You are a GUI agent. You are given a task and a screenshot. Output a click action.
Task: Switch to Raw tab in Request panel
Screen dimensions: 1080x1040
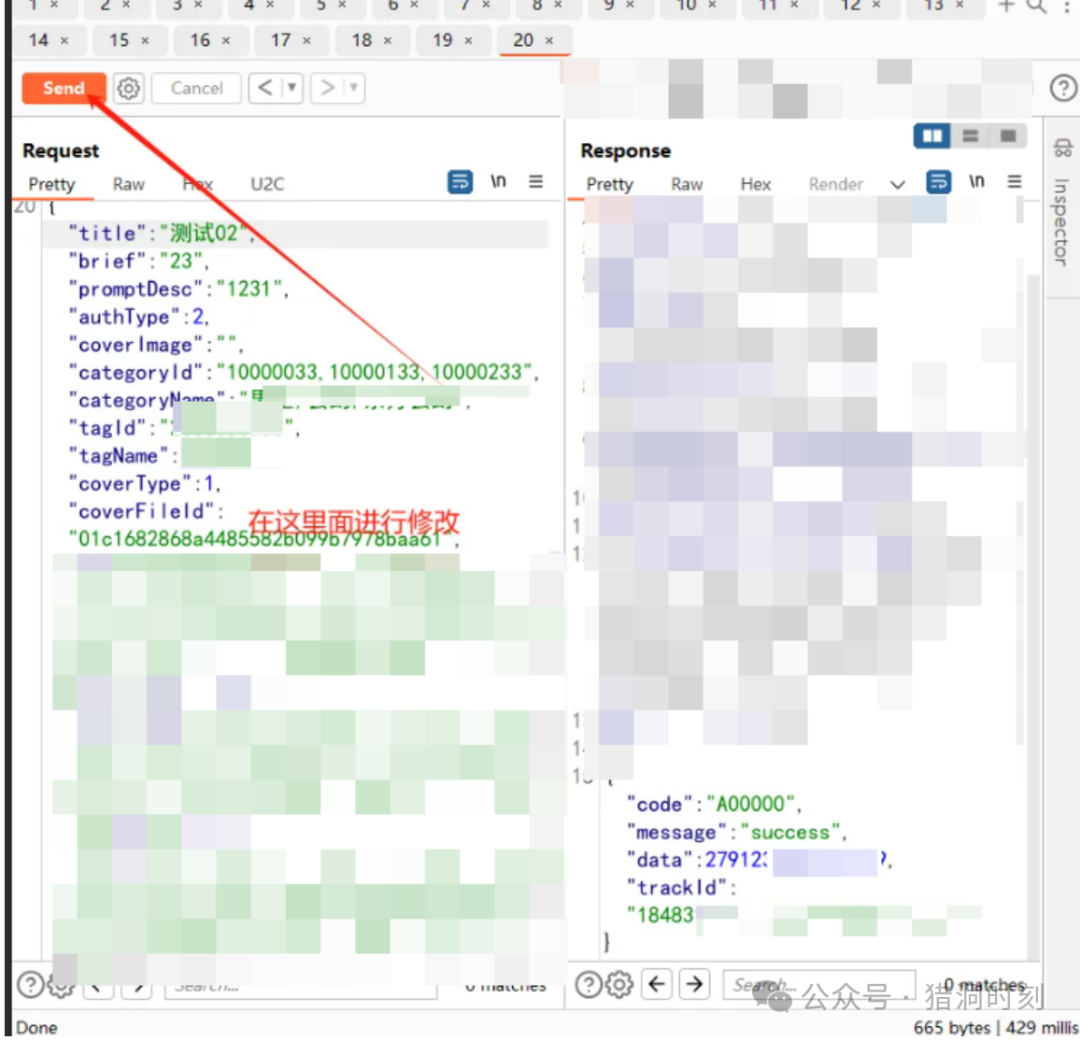point(128,184)
